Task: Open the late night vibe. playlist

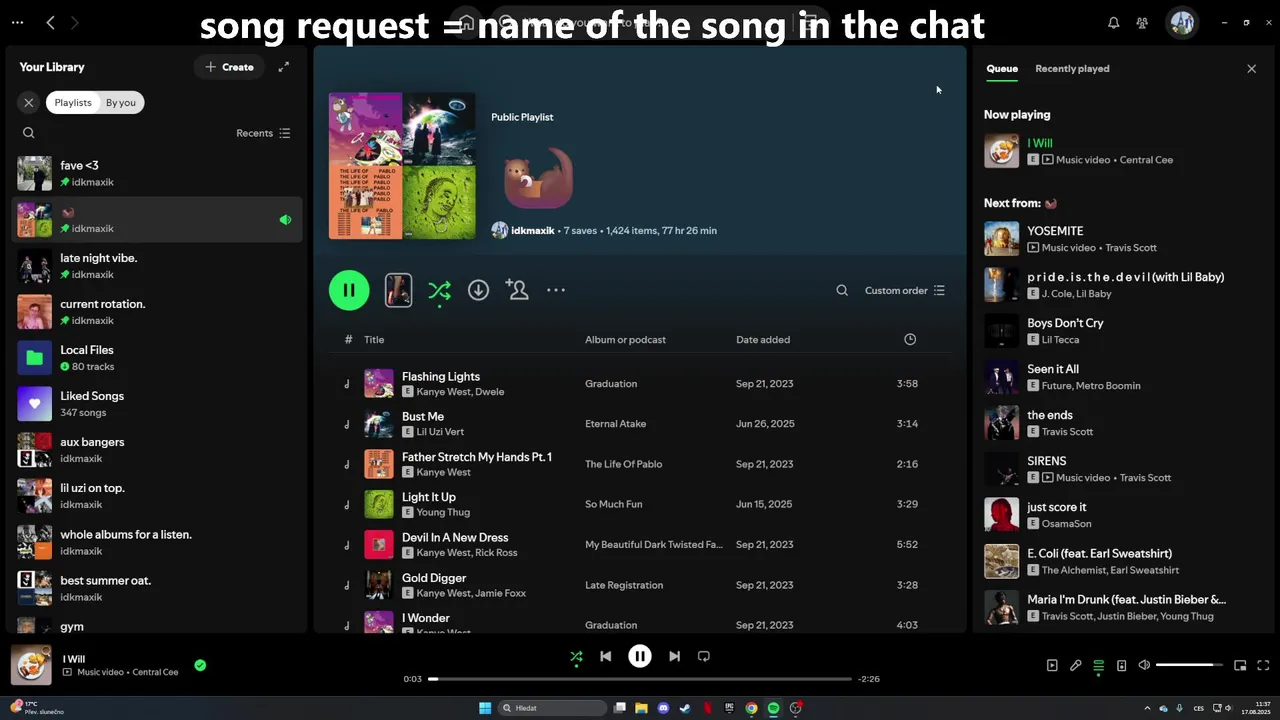Action: click(x=157, y=265)
